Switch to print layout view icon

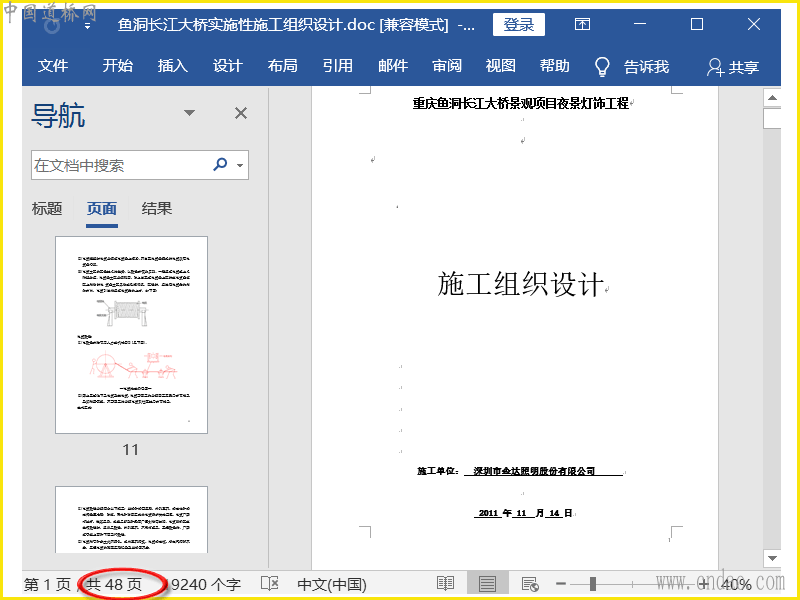pyautogui.click(x=487, y=584)
